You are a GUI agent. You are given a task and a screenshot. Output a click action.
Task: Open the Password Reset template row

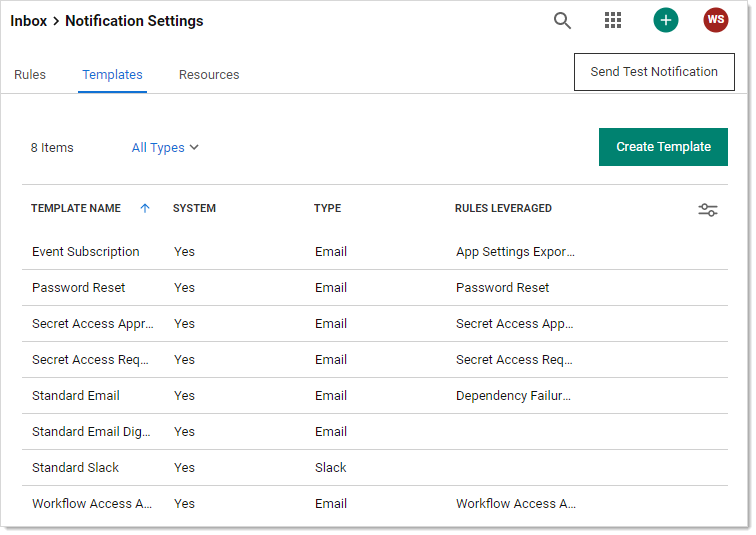[x=79, y=288]
